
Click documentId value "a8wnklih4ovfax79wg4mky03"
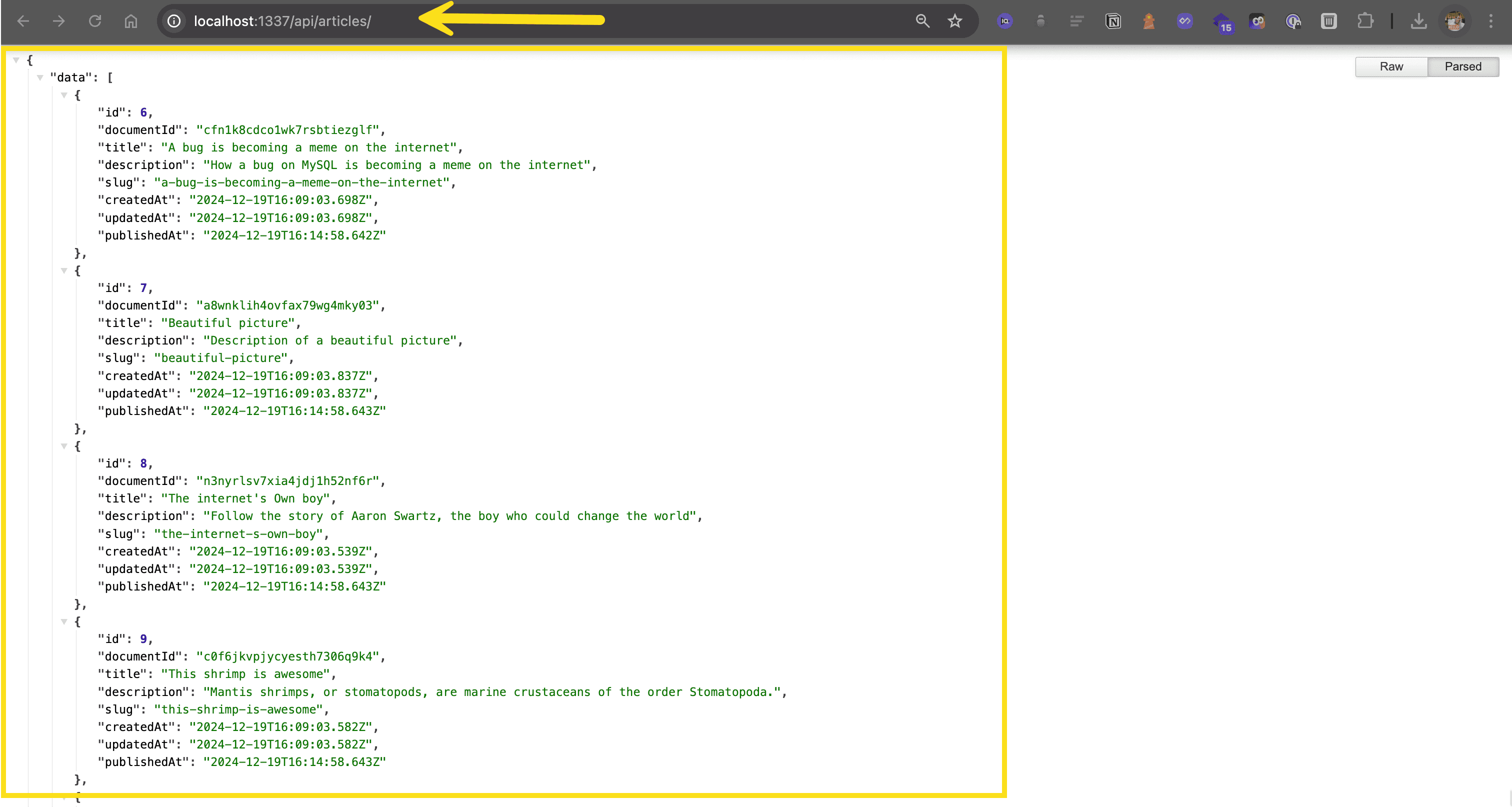[287, 305]
